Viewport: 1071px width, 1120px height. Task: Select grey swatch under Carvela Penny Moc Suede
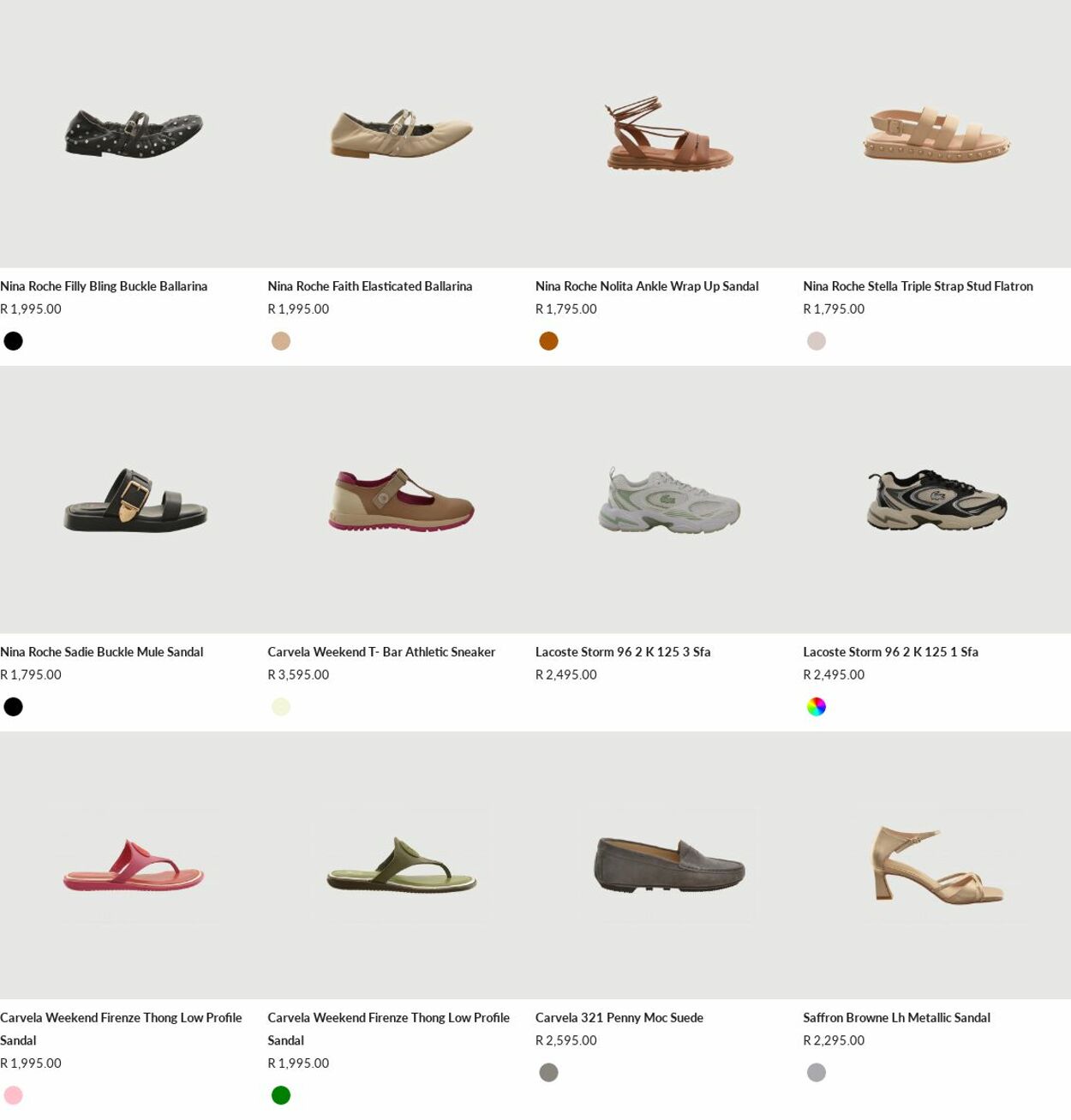click(x=549, y=1073)
